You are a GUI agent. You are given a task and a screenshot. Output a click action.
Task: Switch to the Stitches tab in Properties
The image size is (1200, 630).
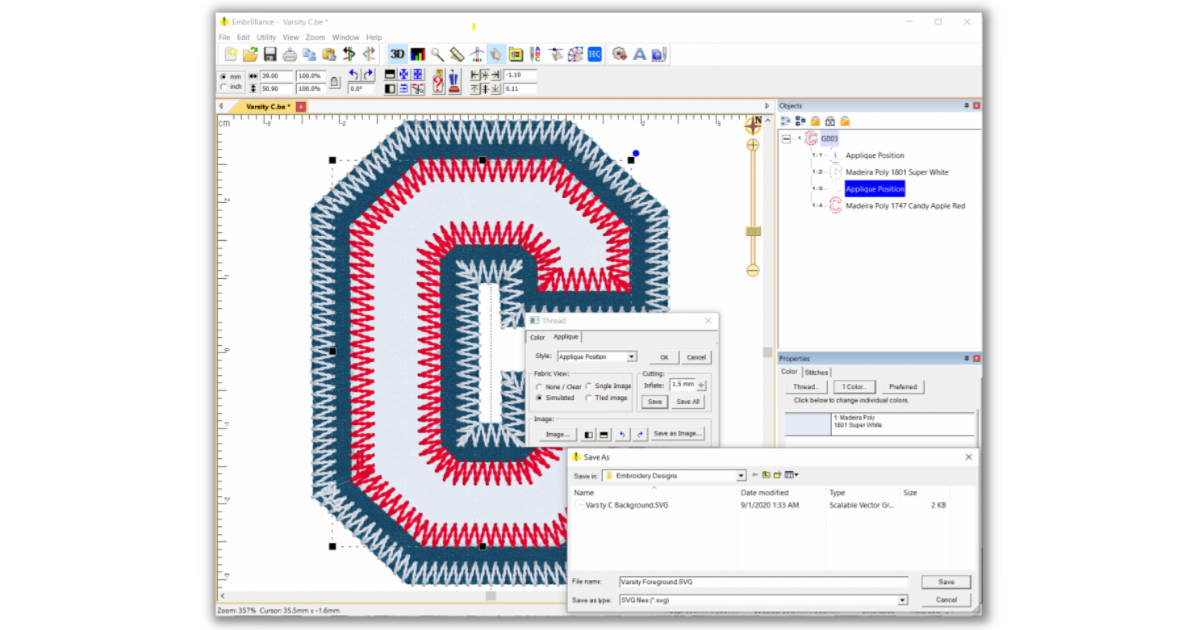816,372
